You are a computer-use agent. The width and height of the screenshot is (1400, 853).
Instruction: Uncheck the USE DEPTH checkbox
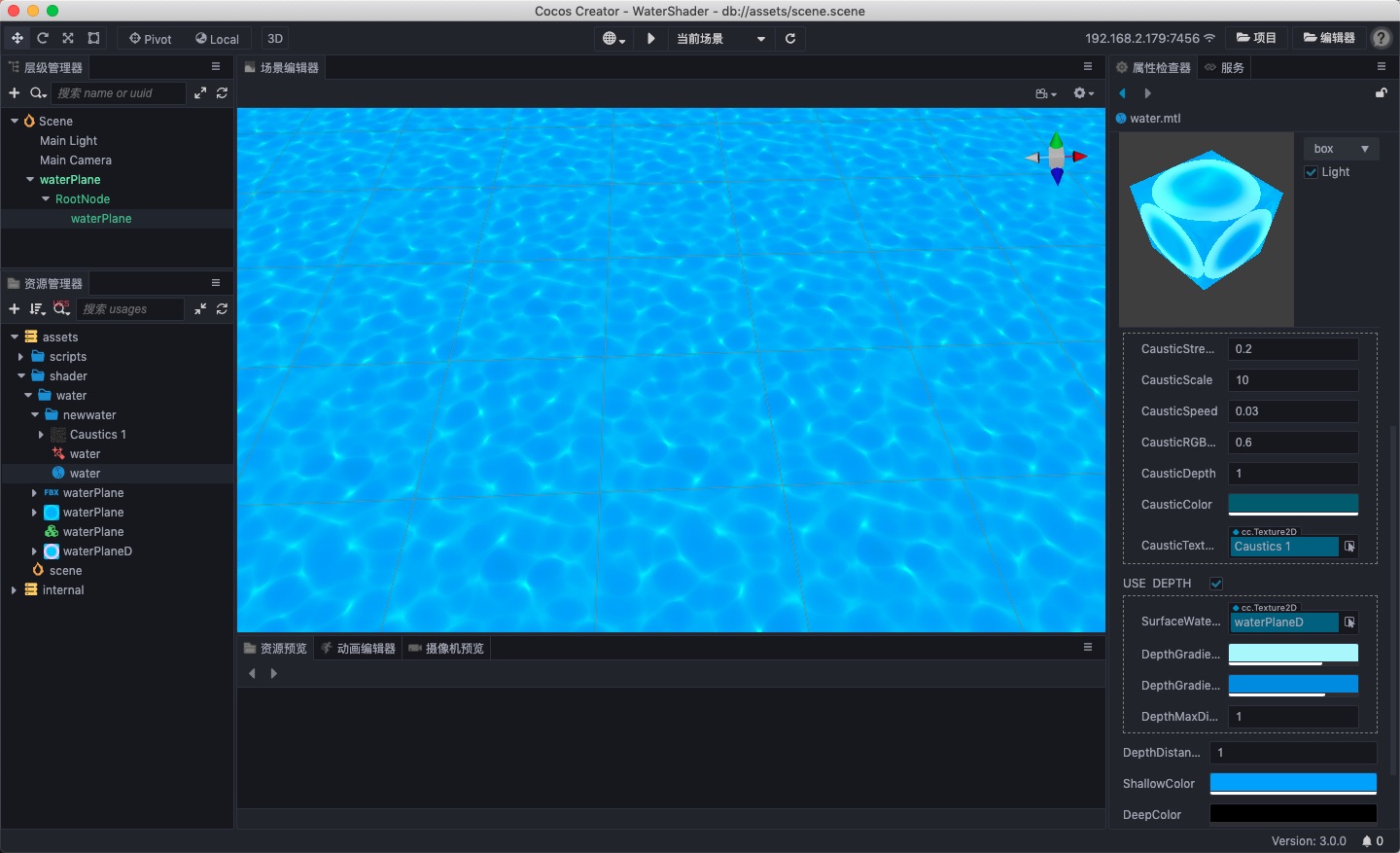(1216, 584)
